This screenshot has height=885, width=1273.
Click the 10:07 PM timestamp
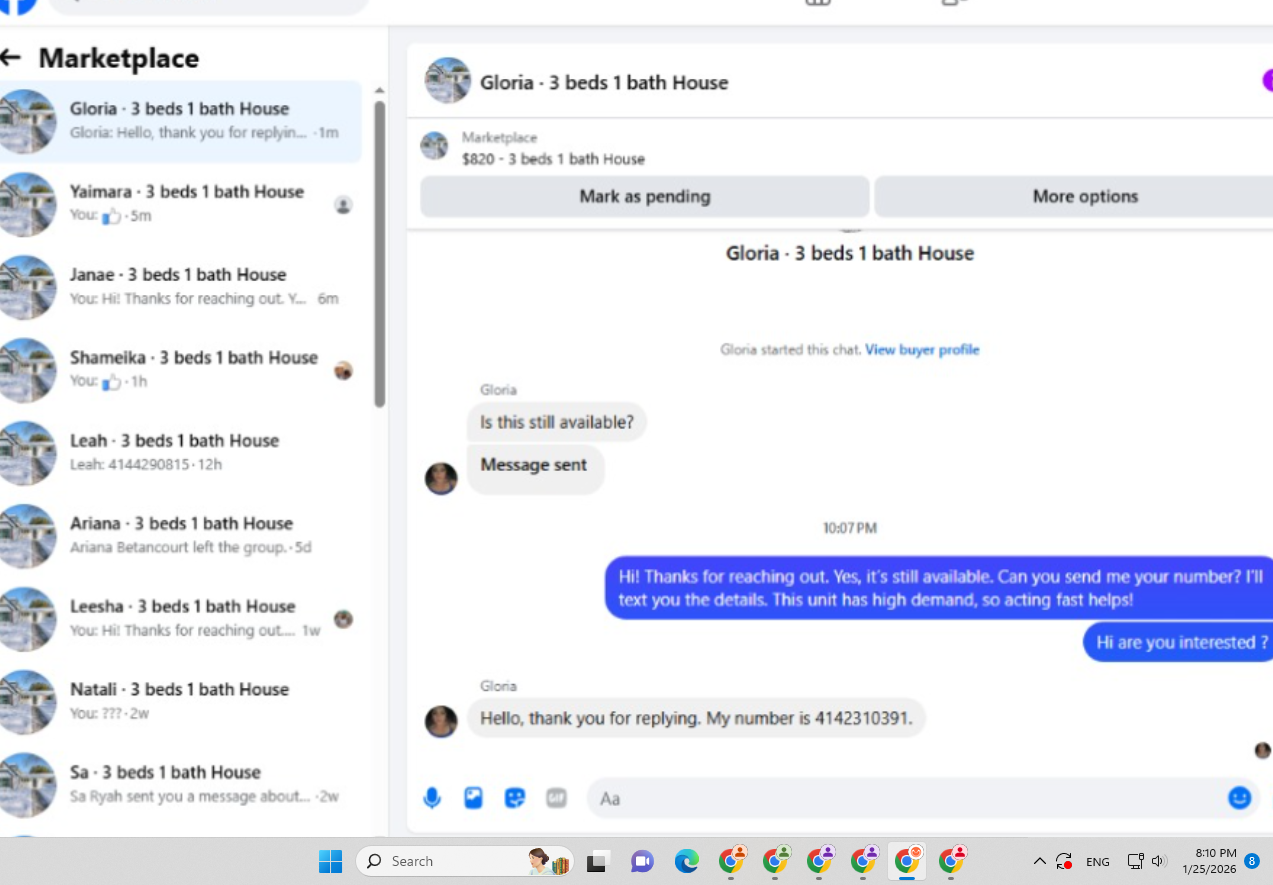tap(850, 528)
